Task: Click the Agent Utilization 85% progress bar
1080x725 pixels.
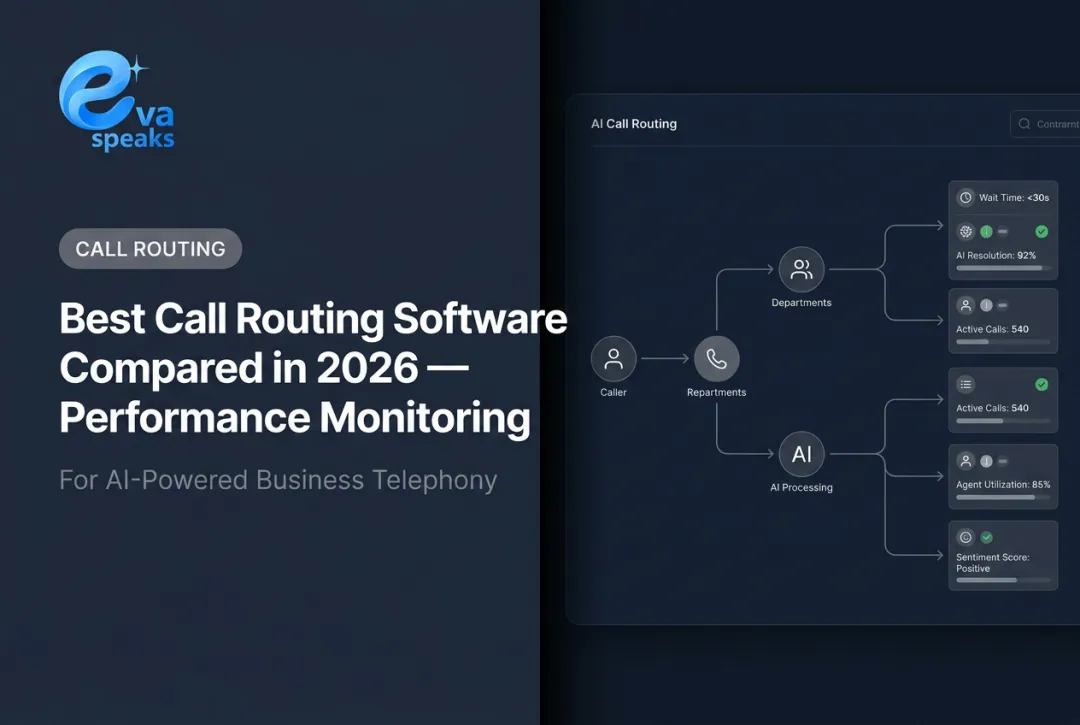Action: [x=1003, y=497]
